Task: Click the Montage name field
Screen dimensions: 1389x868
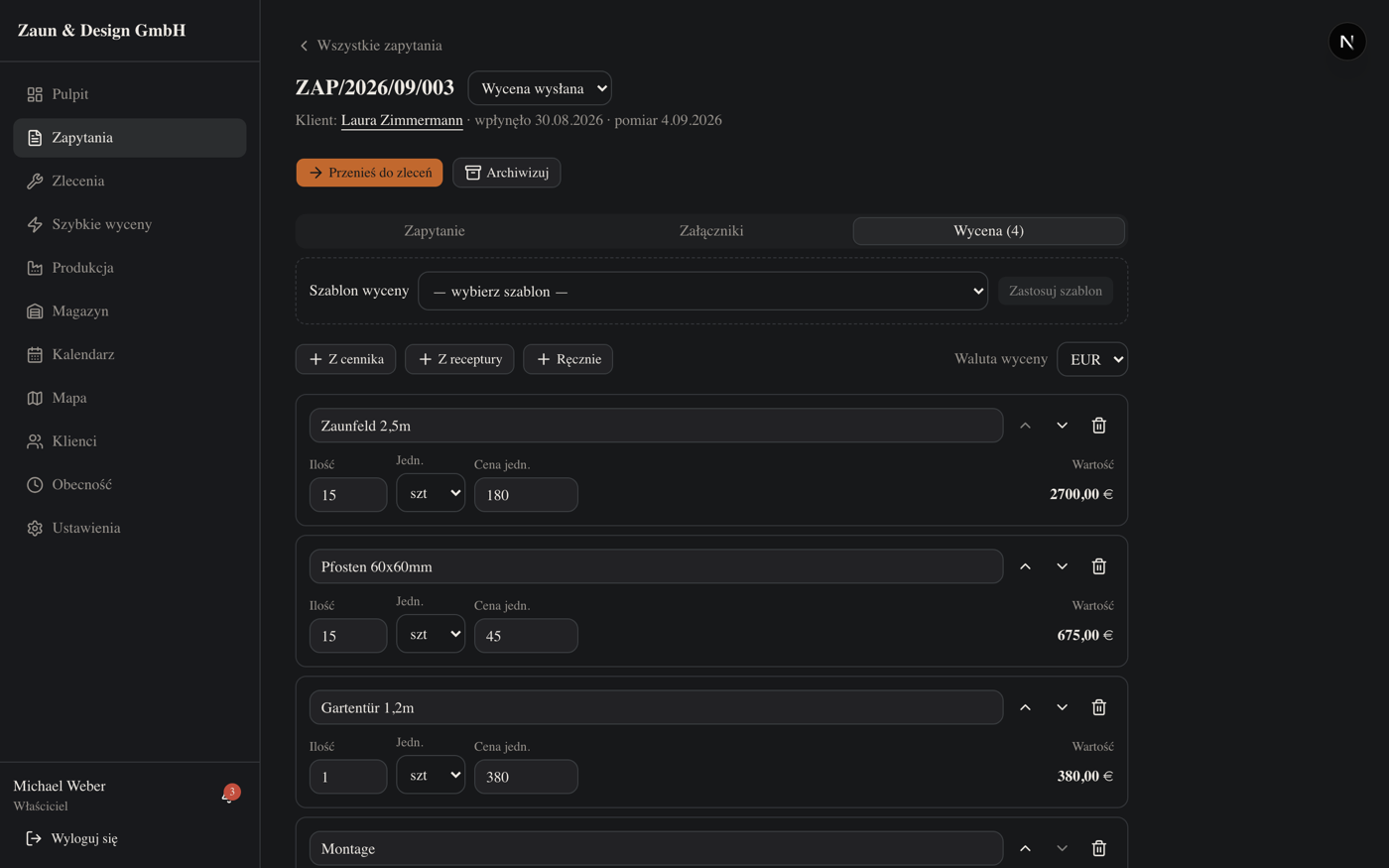Action: pyautogui.click(x=656, y=848)
